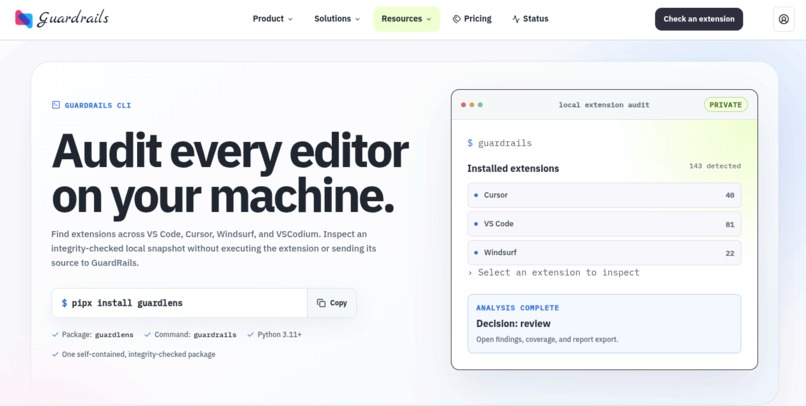The image size is (806, 406).
Task: Expand the Resources dropdown chevron
Action: pos(429,19)
